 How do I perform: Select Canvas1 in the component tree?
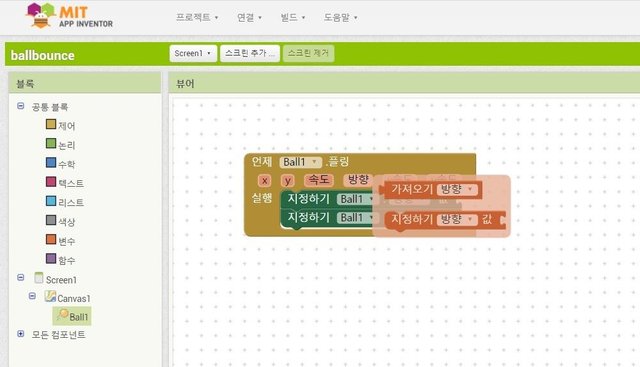point(74,298)
